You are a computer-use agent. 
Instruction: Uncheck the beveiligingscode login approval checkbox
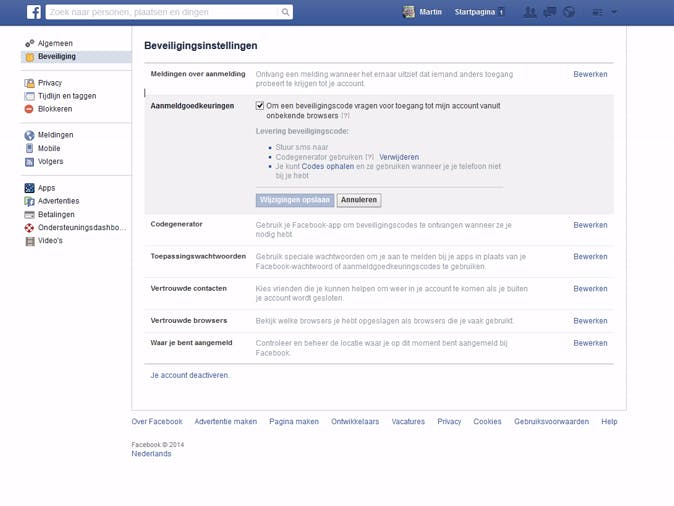[260, 105]
